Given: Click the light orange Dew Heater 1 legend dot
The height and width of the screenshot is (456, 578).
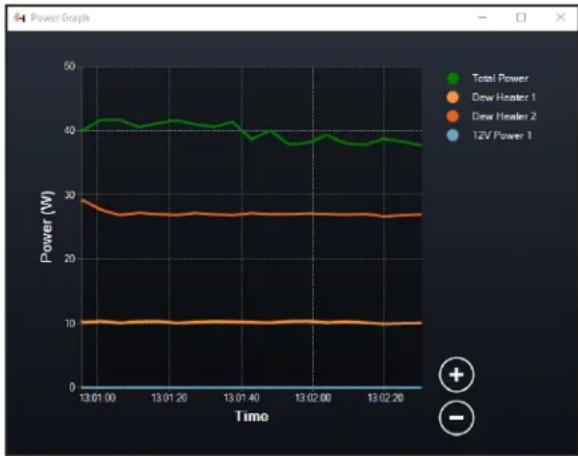Looking at the screenshot, I should point(453,97).
